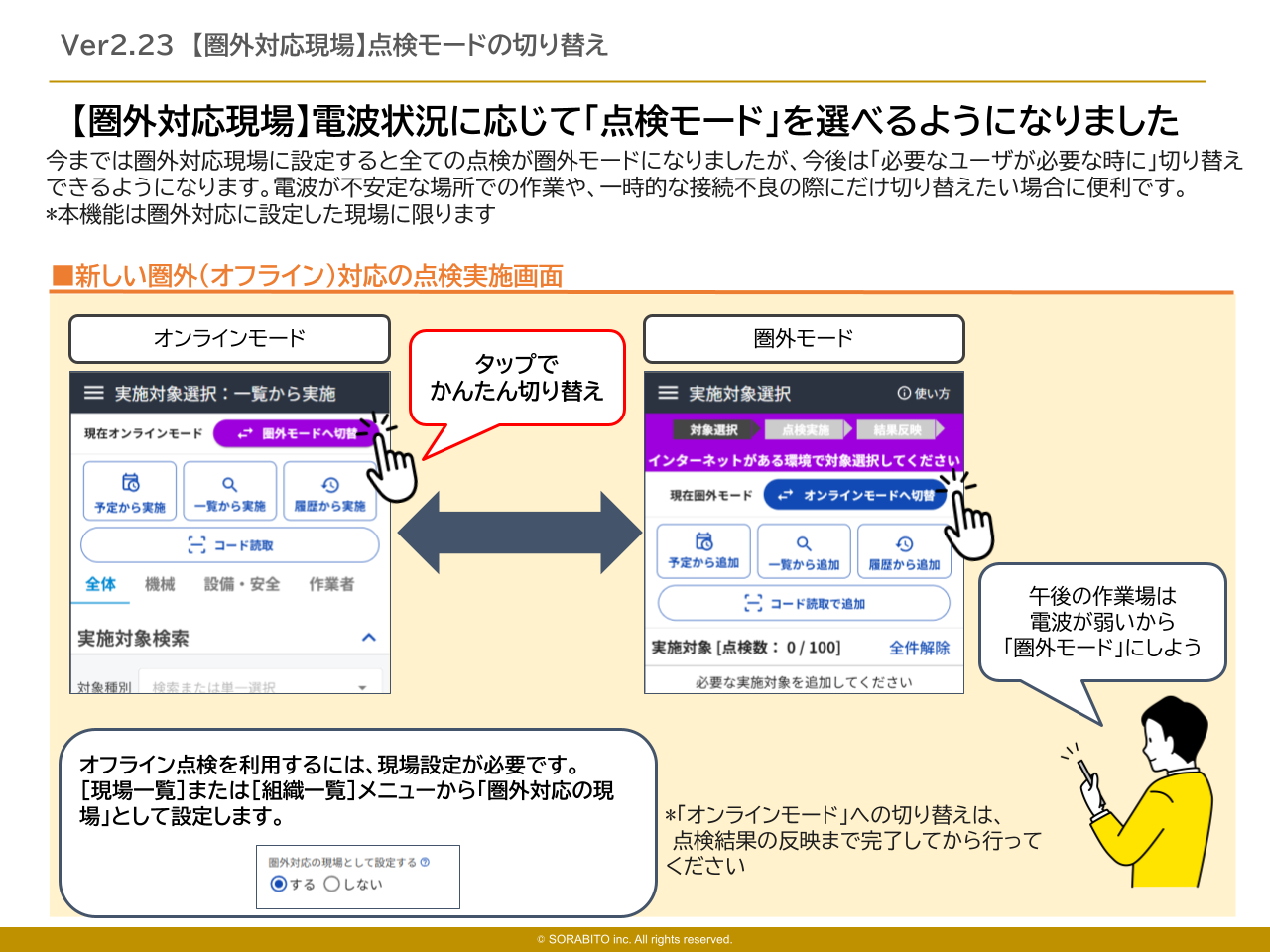
Task: Switch to the 機械 tab
Action: coord(160,584)
